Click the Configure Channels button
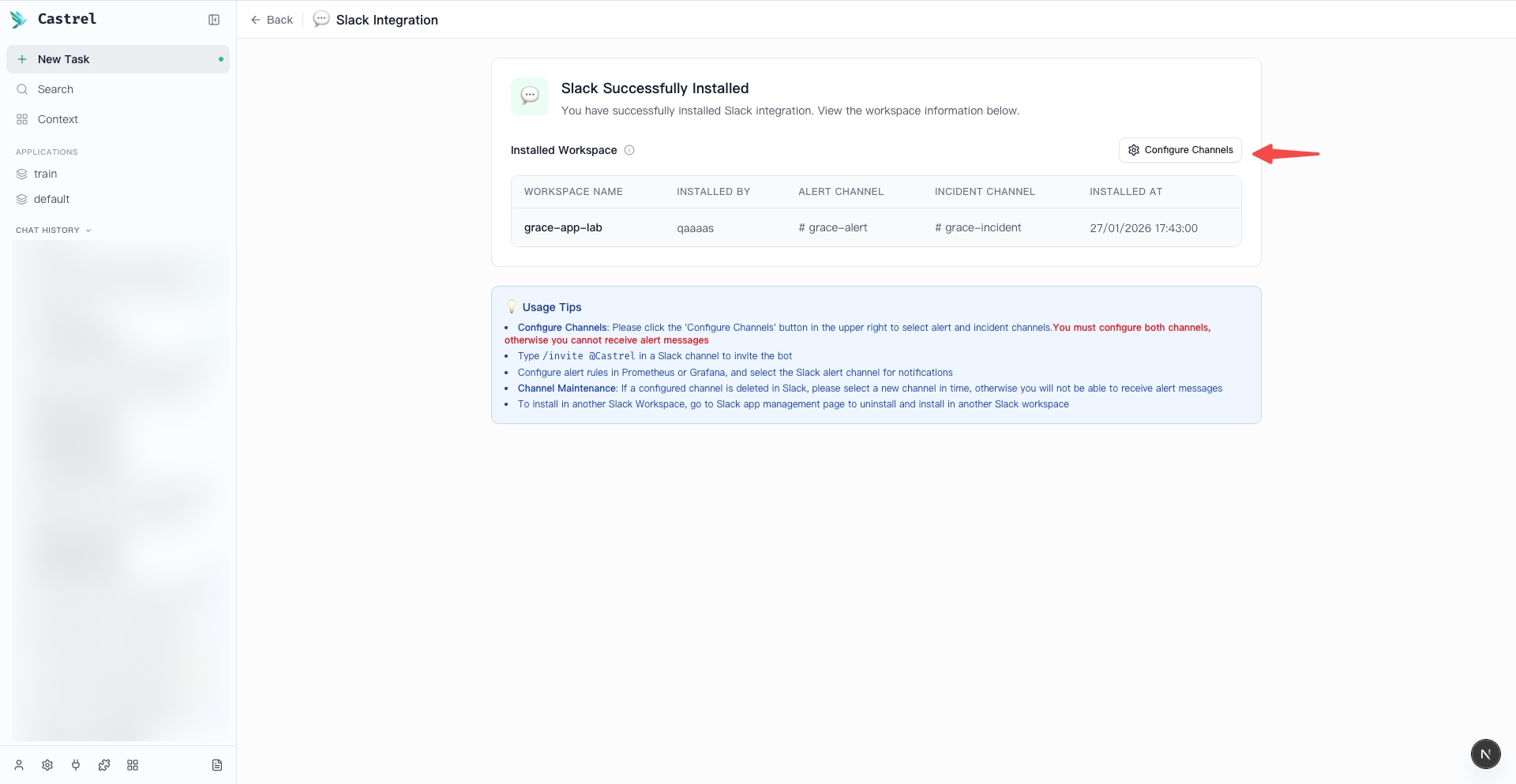The width and height of the screenshot is (1516, 784). [1180, 150]
